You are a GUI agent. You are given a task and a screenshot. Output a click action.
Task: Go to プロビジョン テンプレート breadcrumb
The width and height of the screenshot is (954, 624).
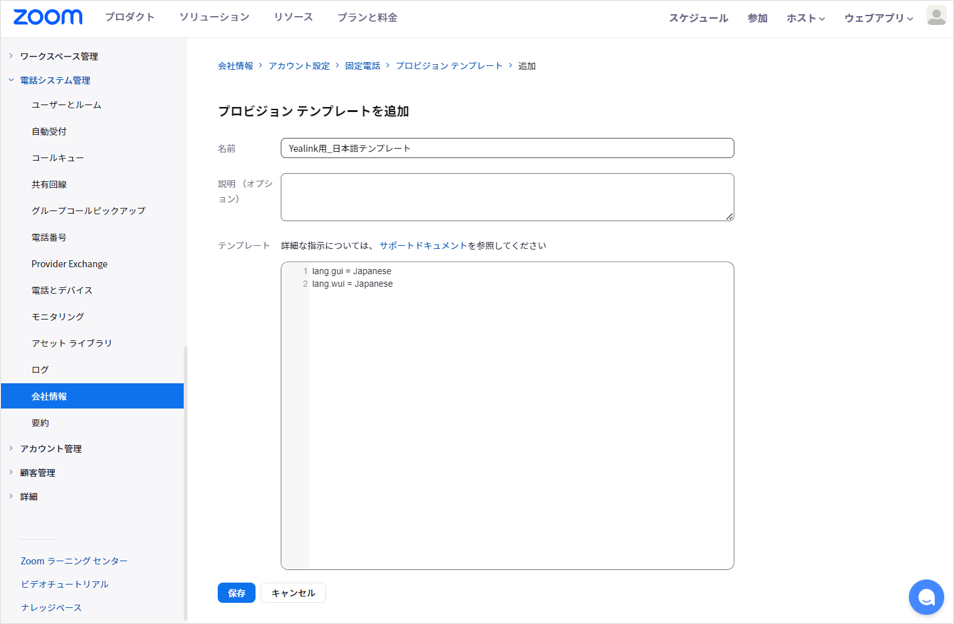[449, 66]
